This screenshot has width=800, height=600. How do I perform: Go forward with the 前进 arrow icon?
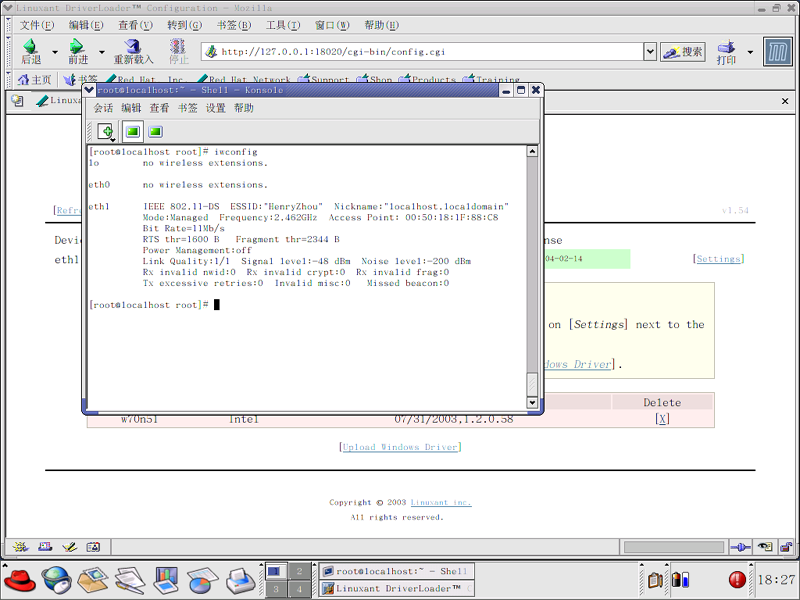coord(78,51)
